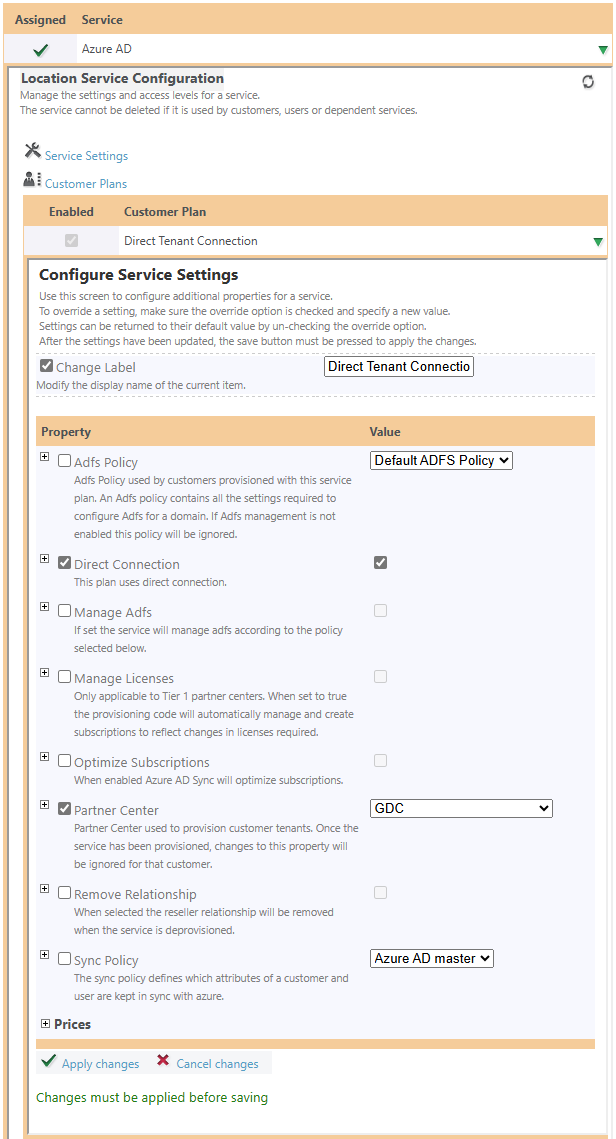The width and height of the screenshot is (616, 1139).
Task: Open the GDC Partner Center dropdown
Action: [x=461, y=808]
